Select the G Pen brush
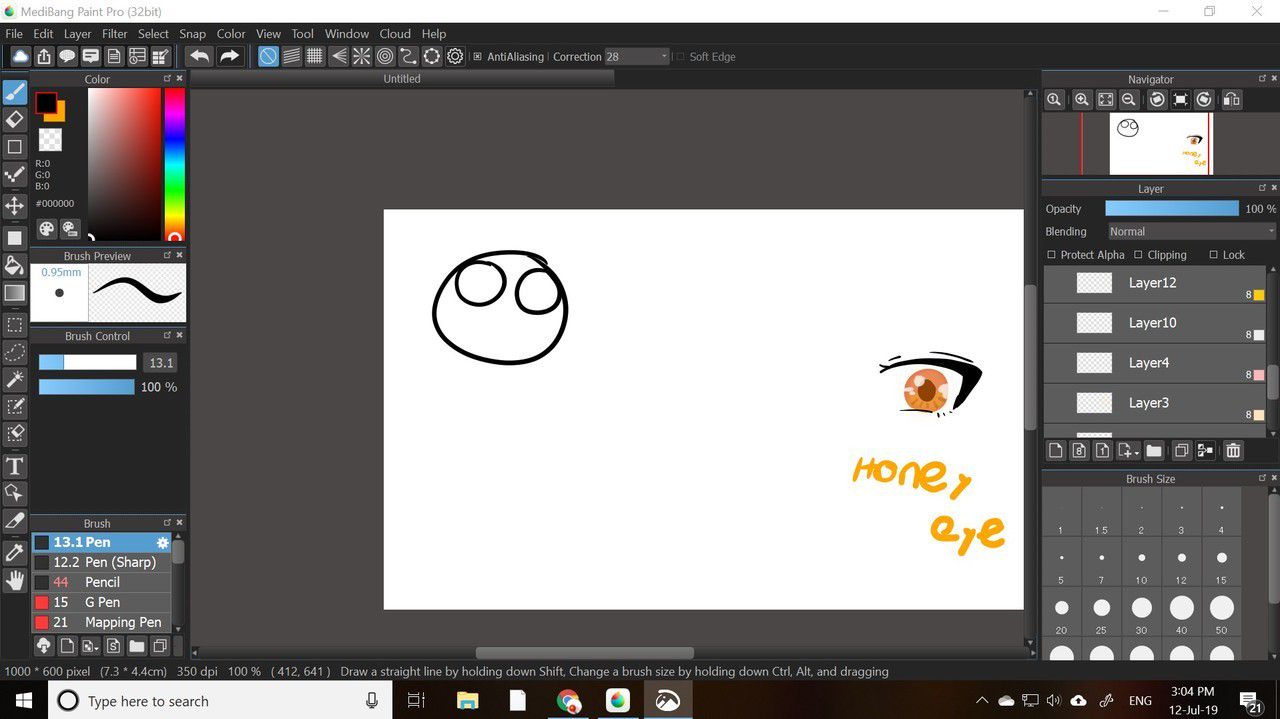Screen dimensions: 1280x719 click(x=102, y=602)
